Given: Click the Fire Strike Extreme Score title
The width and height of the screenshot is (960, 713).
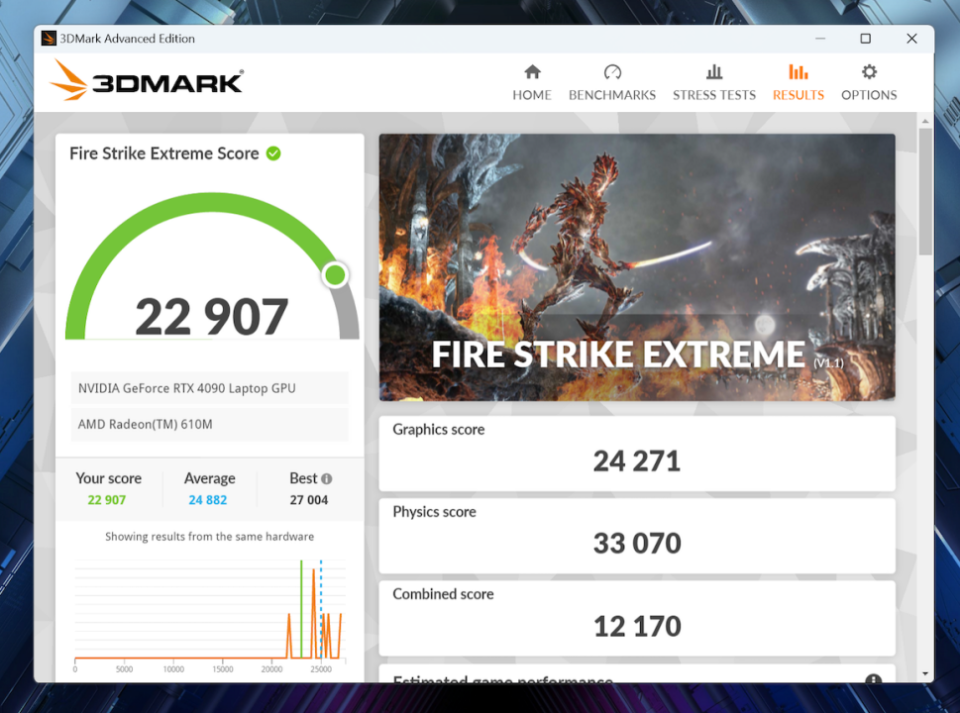Looking at the screenshot, I should click(x=164, y=154).
